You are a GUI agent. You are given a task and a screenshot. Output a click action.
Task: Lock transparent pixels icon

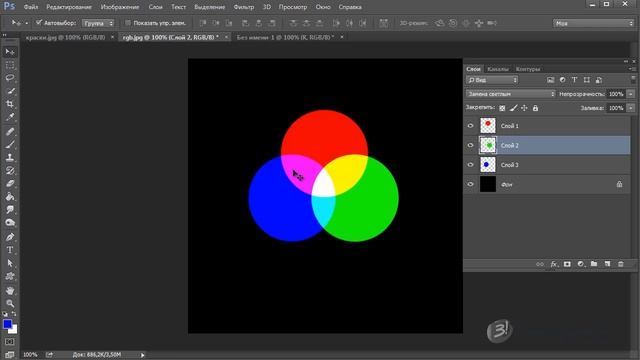(x=502, y=108)
